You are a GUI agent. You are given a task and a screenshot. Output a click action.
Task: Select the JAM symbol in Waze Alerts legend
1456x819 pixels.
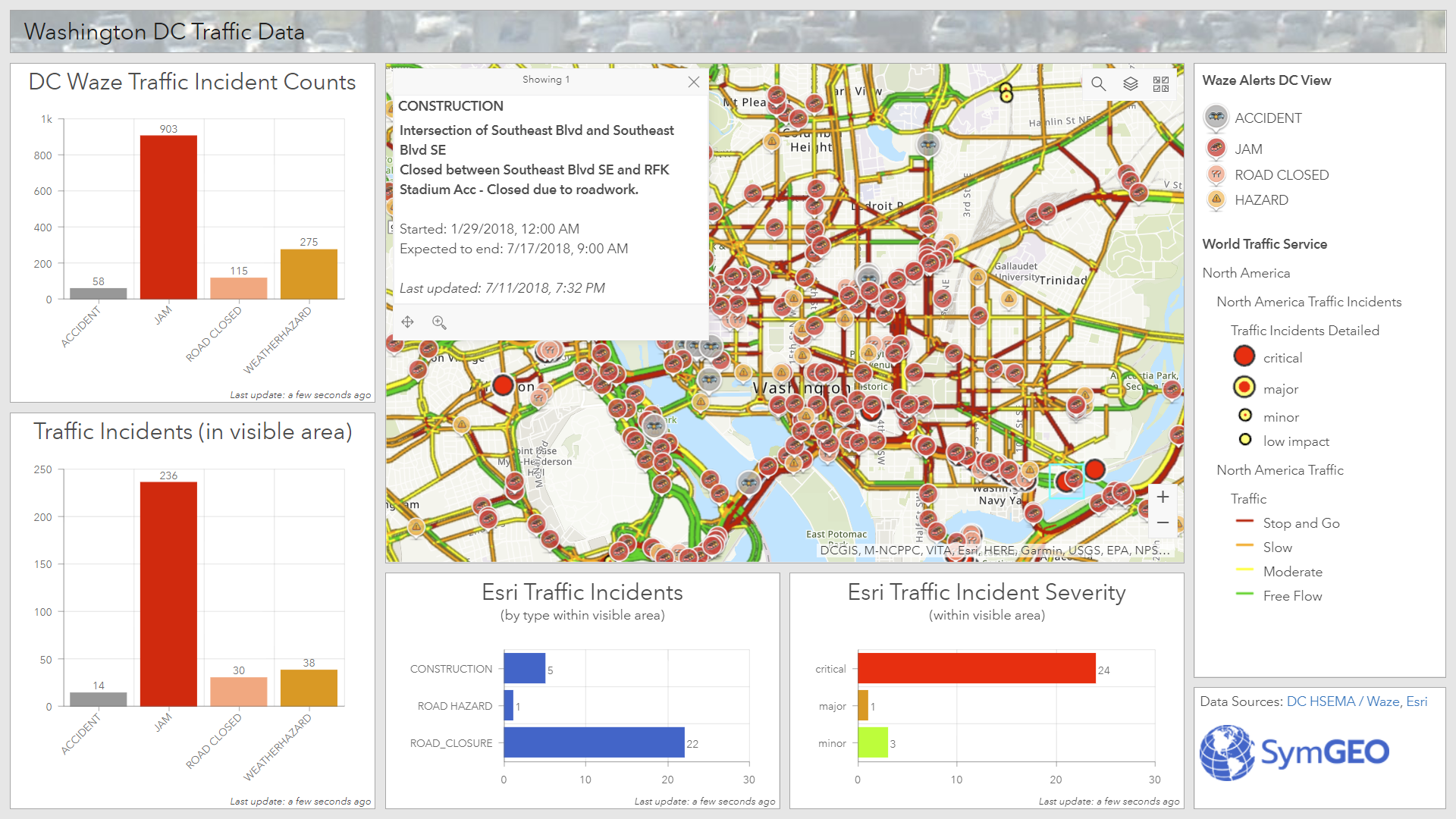pyautogui.click(x=1215, y=149)
